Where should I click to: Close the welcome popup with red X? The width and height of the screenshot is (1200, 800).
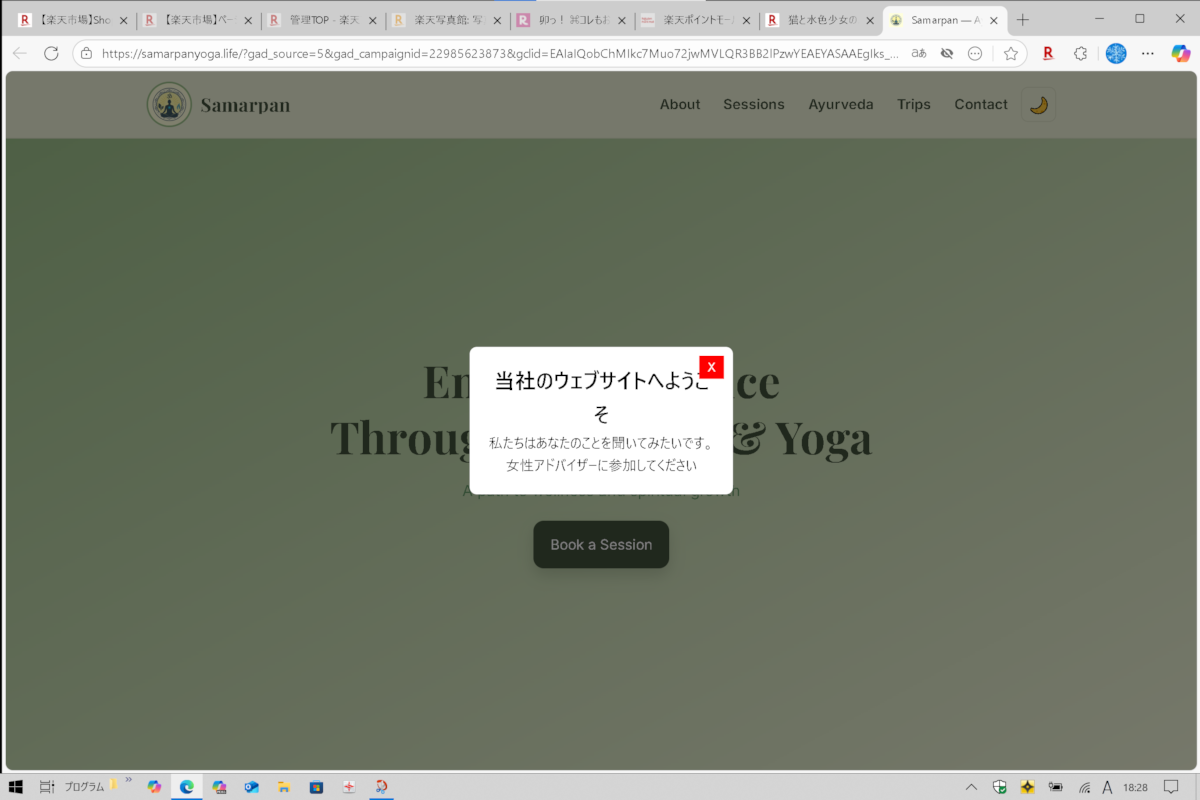point(711,367)
